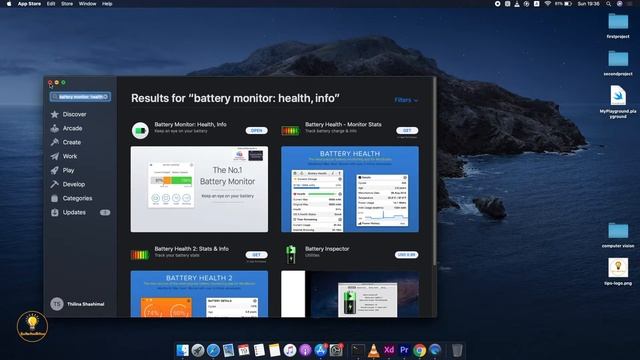The width and height of the screenshot is (640, 360).
Task: Open the Apple menu
Action: pyautogui.click(x=9, y=4)
